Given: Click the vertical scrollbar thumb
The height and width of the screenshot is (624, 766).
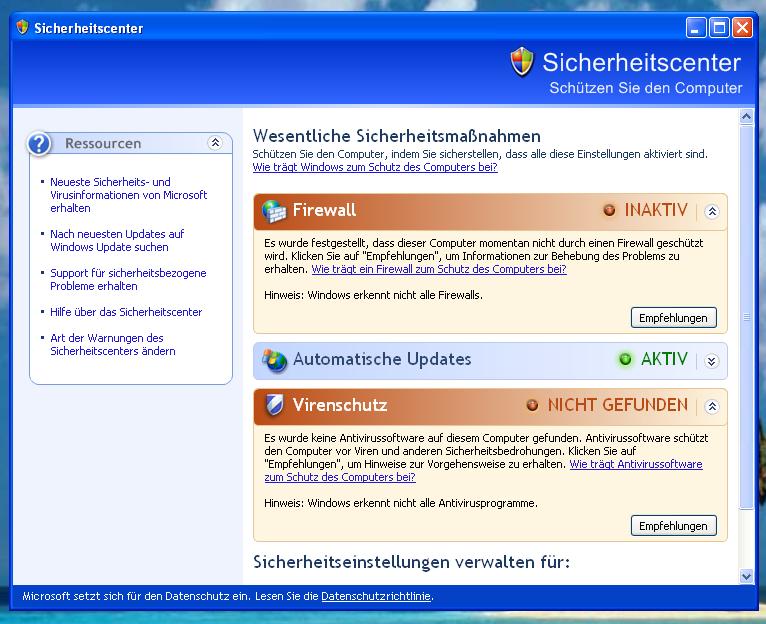Looking at the screenshot, I should (746, 317).
